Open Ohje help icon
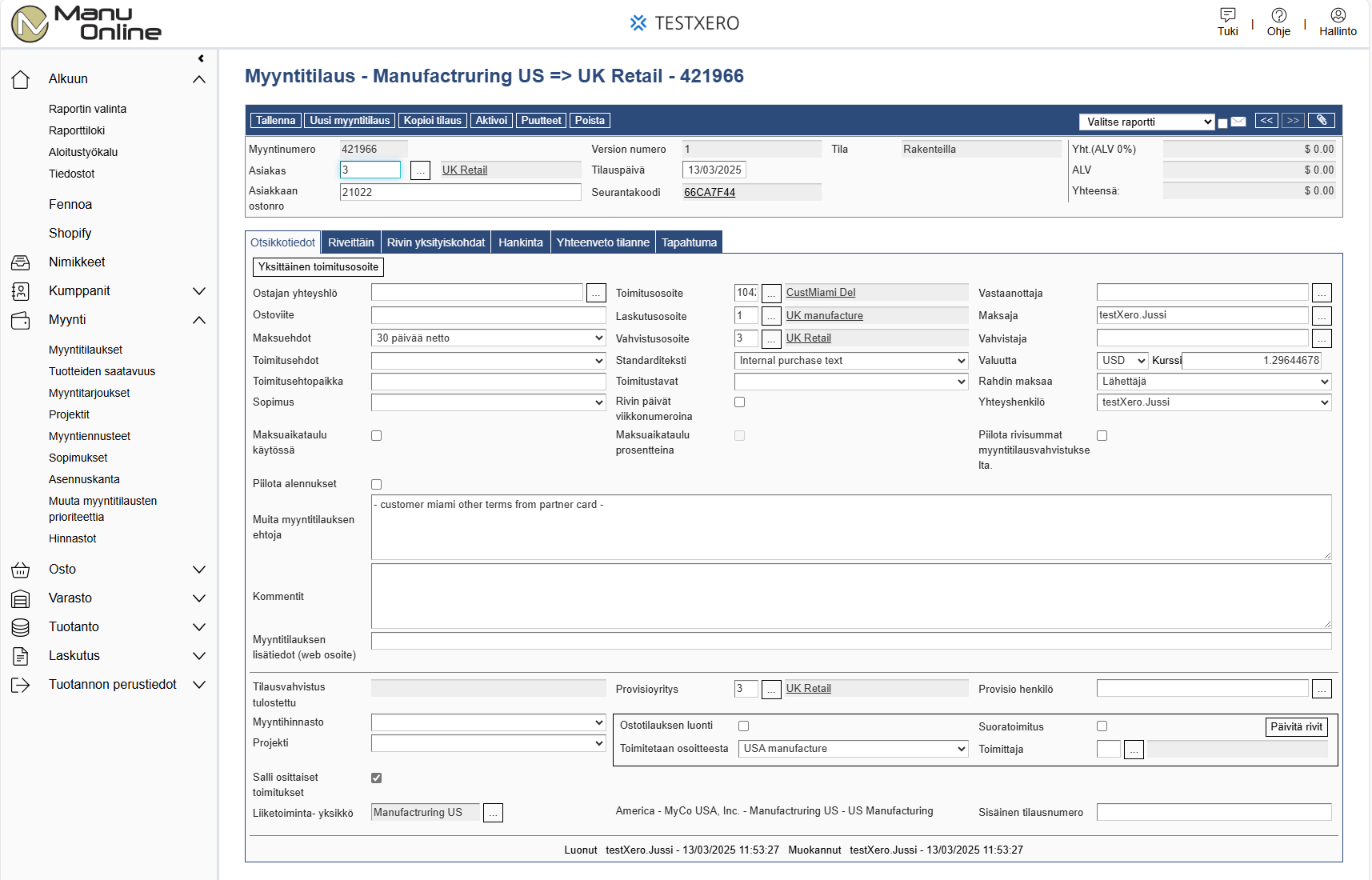The image size is (1372, 880). [1278, 15]
